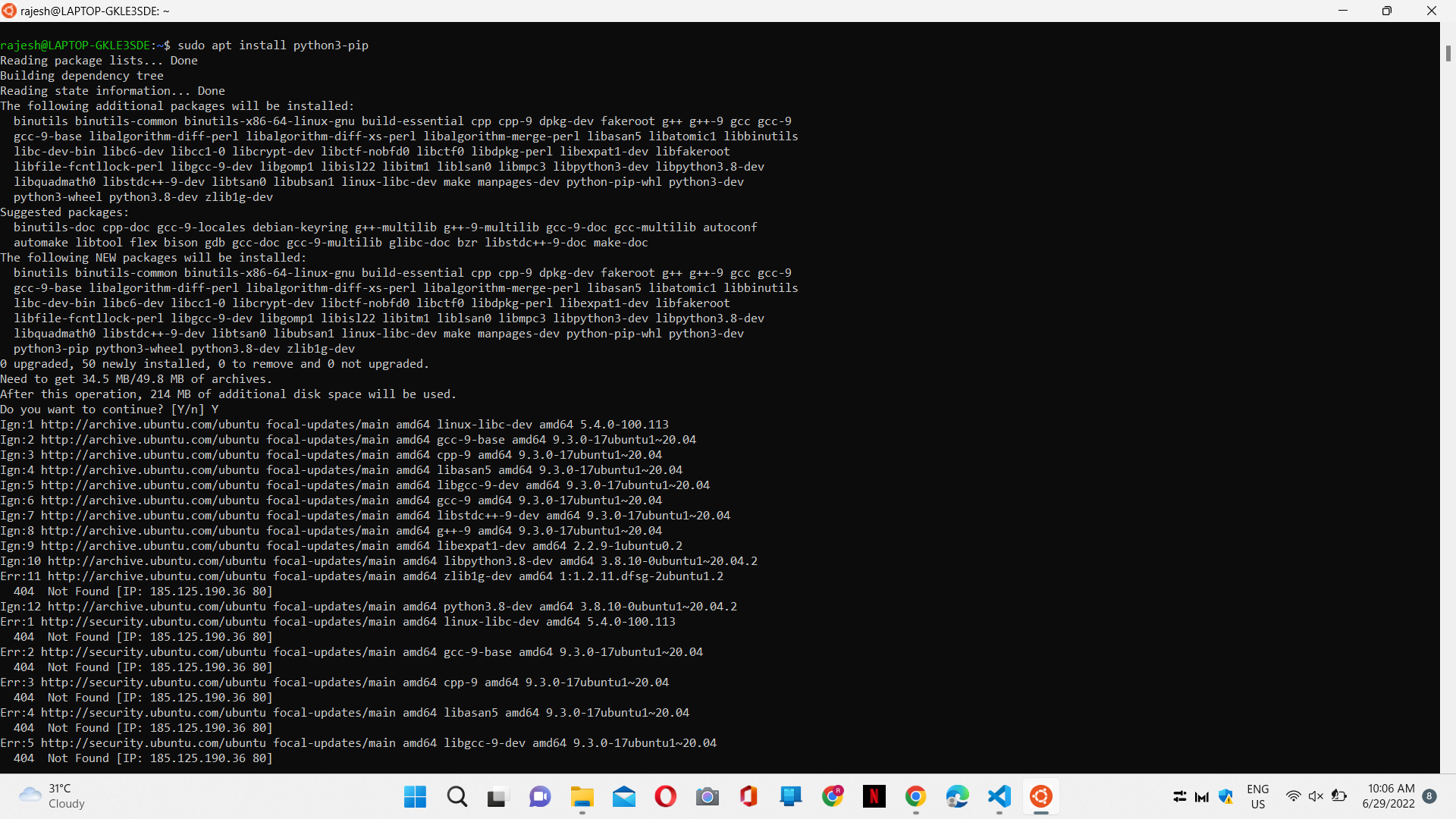Launch the Opera browser
The width and height of the screenshot is (1456, 819).
click(x=665, y=796)
